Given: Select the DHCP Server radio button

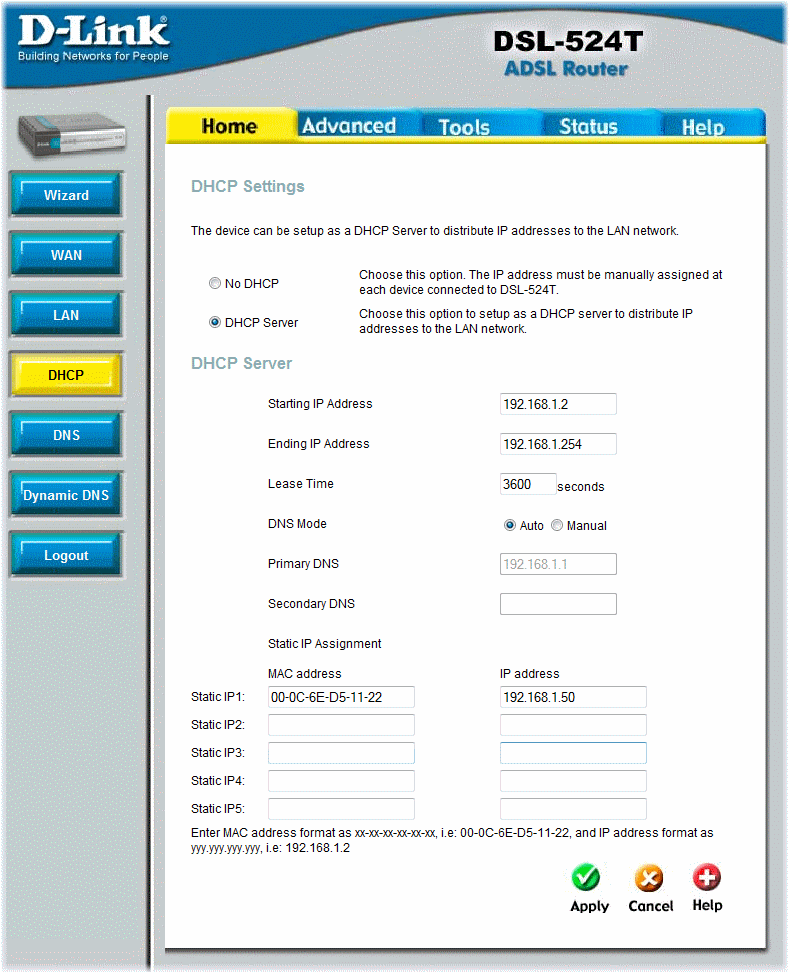Looking at the screenshot, I should pyautogui.click(x=215, y=322).
